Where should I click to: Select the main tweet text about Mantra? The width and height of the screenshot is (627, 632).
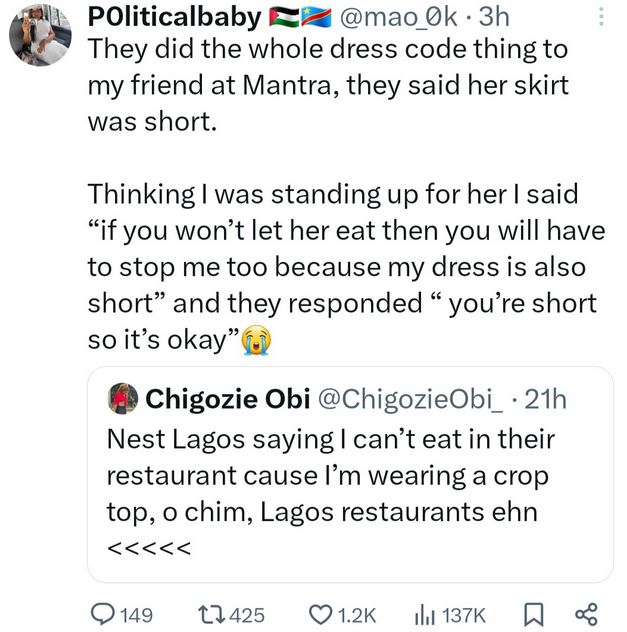click(347, 194)
